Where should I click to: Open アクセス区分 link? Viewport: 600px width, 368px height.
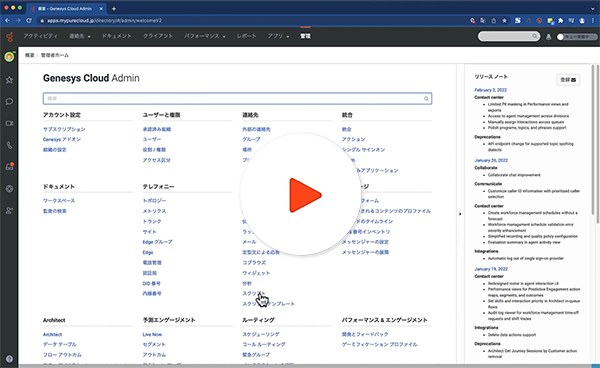pos(157,160)
